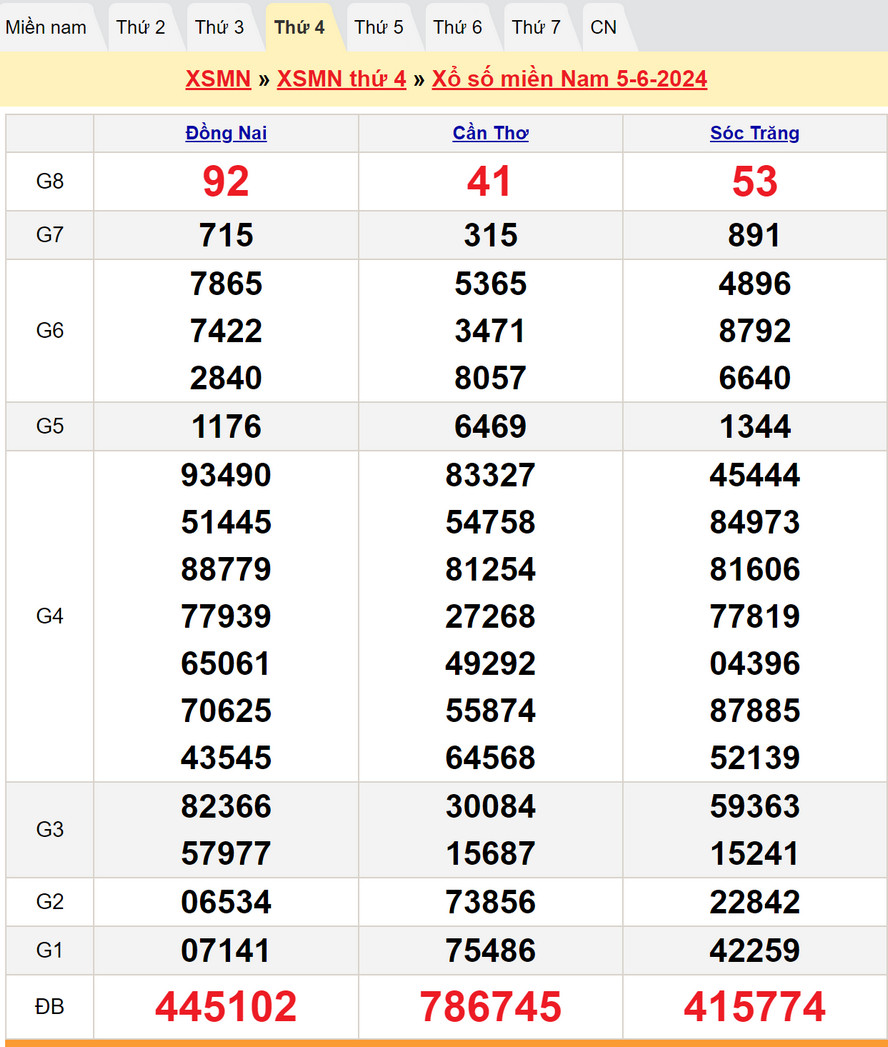
Task: Click the G8 number 92 for Đồng Nai
Action: [226, 181]
